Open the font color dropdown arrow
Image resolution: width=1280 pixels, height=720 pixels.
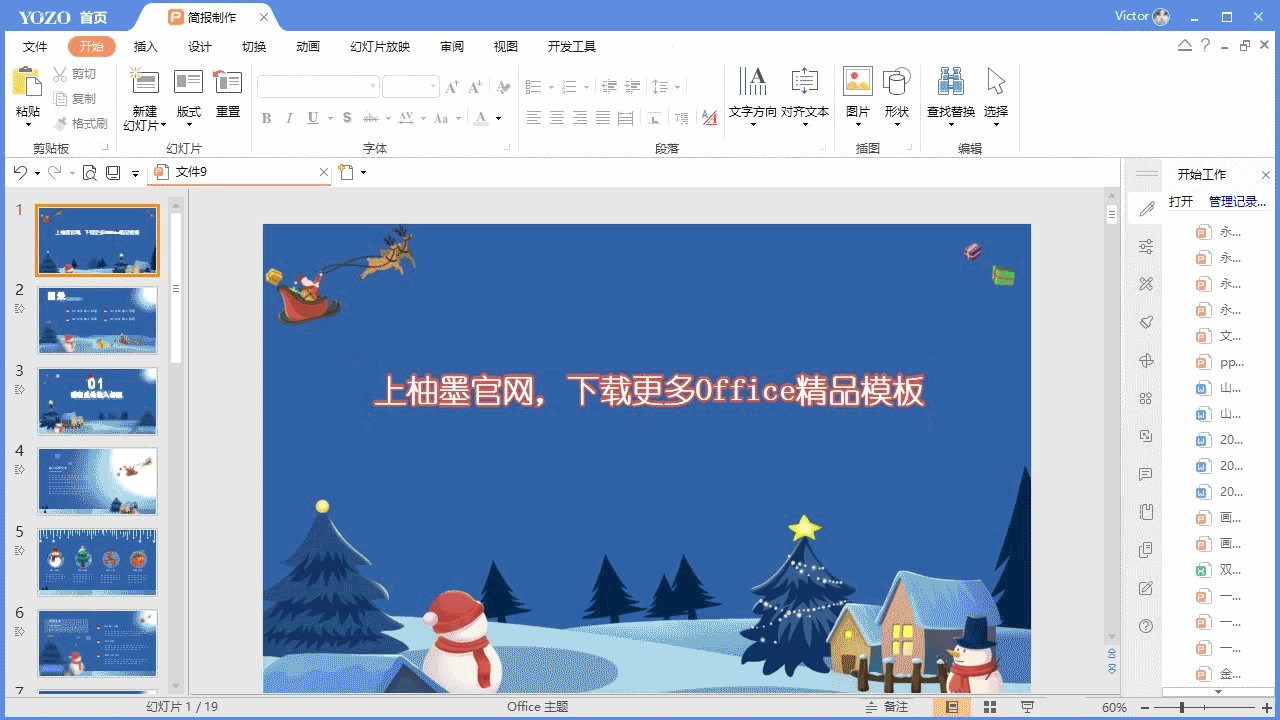[x=498, y=118]
